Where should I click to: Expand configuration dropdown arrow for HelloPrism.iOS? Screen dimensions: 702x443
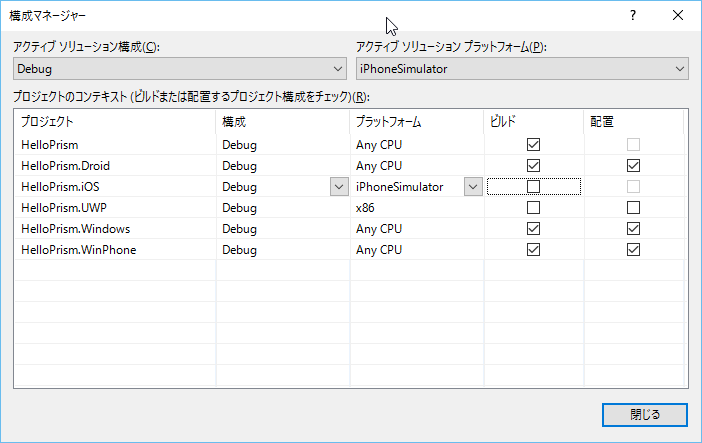pos(339,187)
